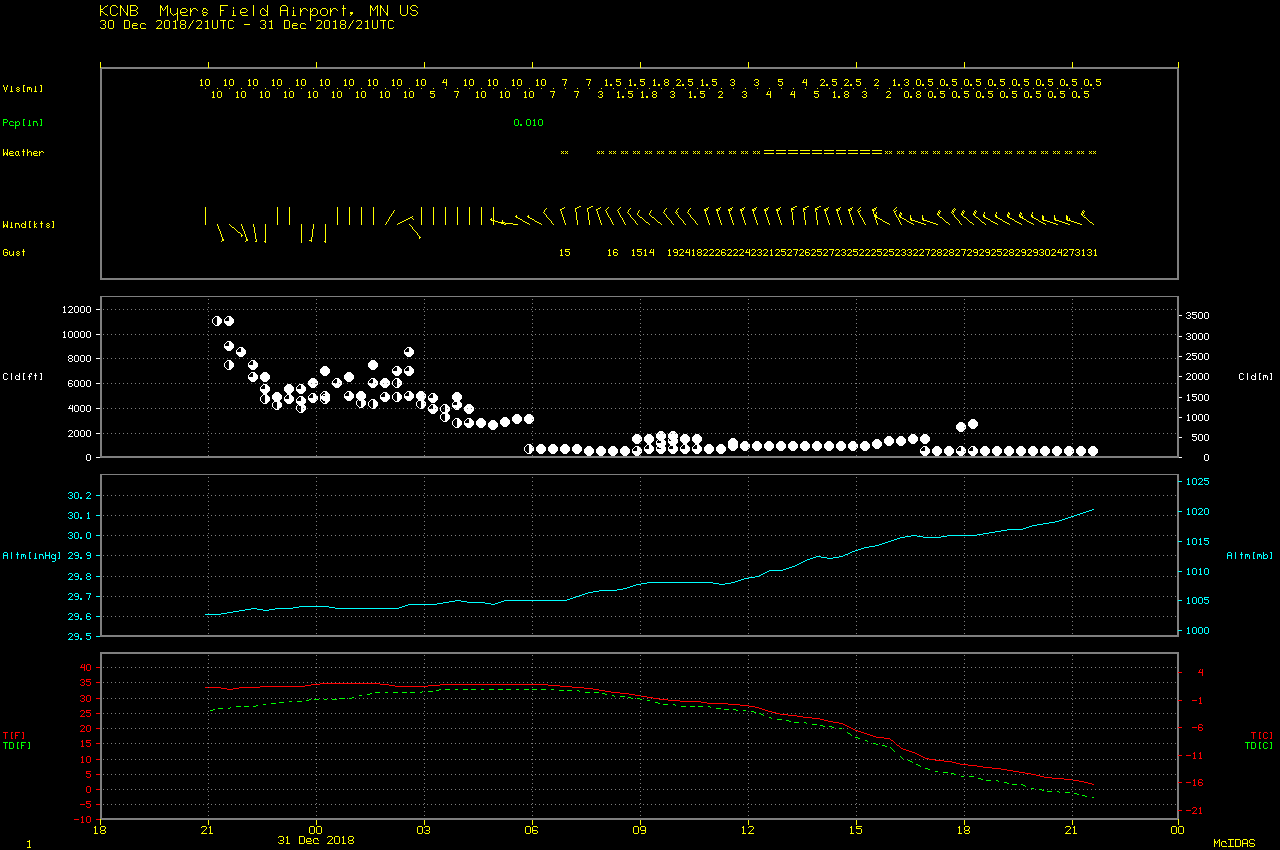
Task: Select the Altm[inHg] axis label
Action: pyautogui.click(x=31, y=555)
